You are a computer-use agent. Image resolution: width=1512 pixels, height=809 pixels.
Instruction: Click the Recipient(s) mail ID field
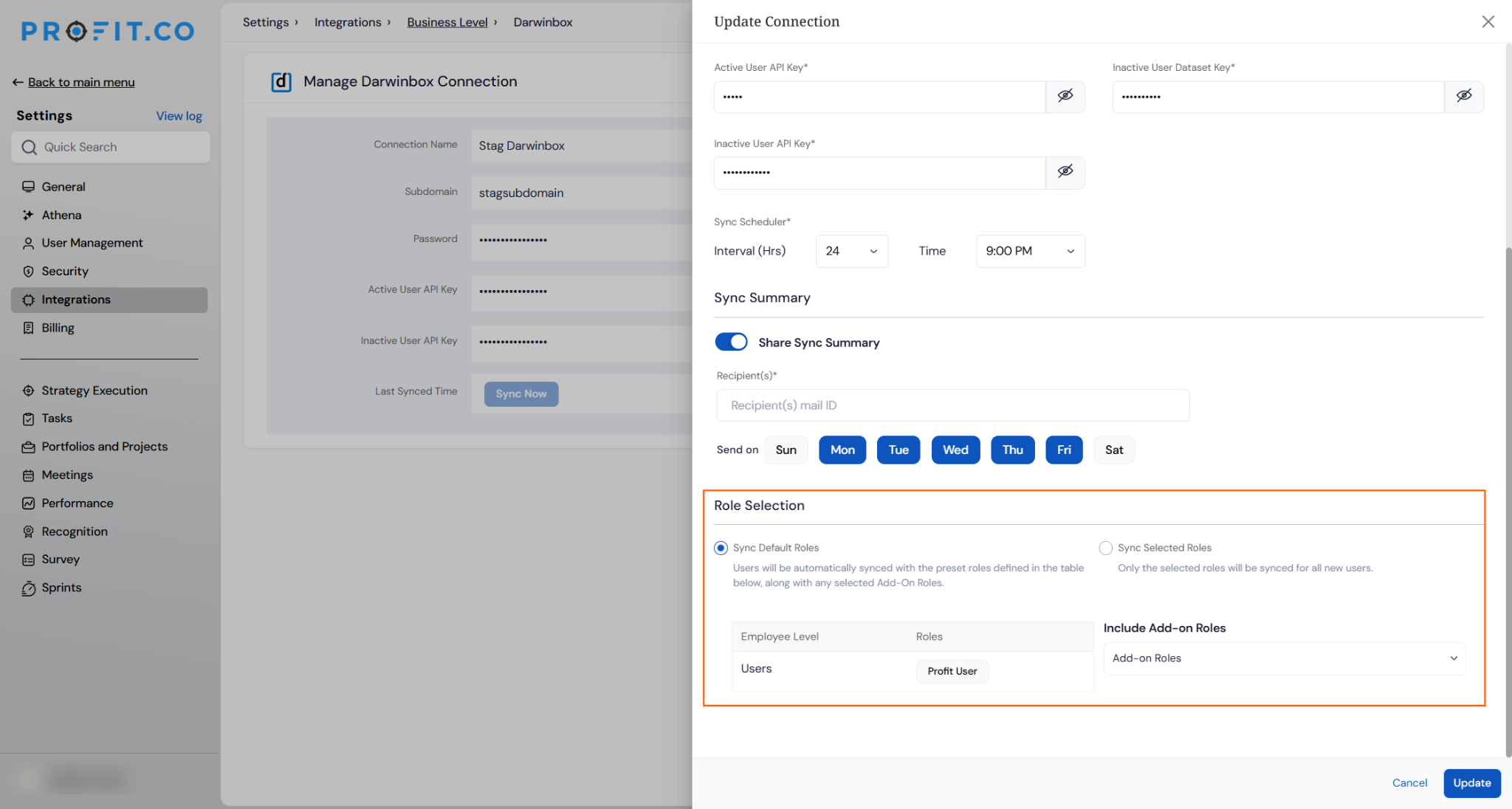pos(952,405)
